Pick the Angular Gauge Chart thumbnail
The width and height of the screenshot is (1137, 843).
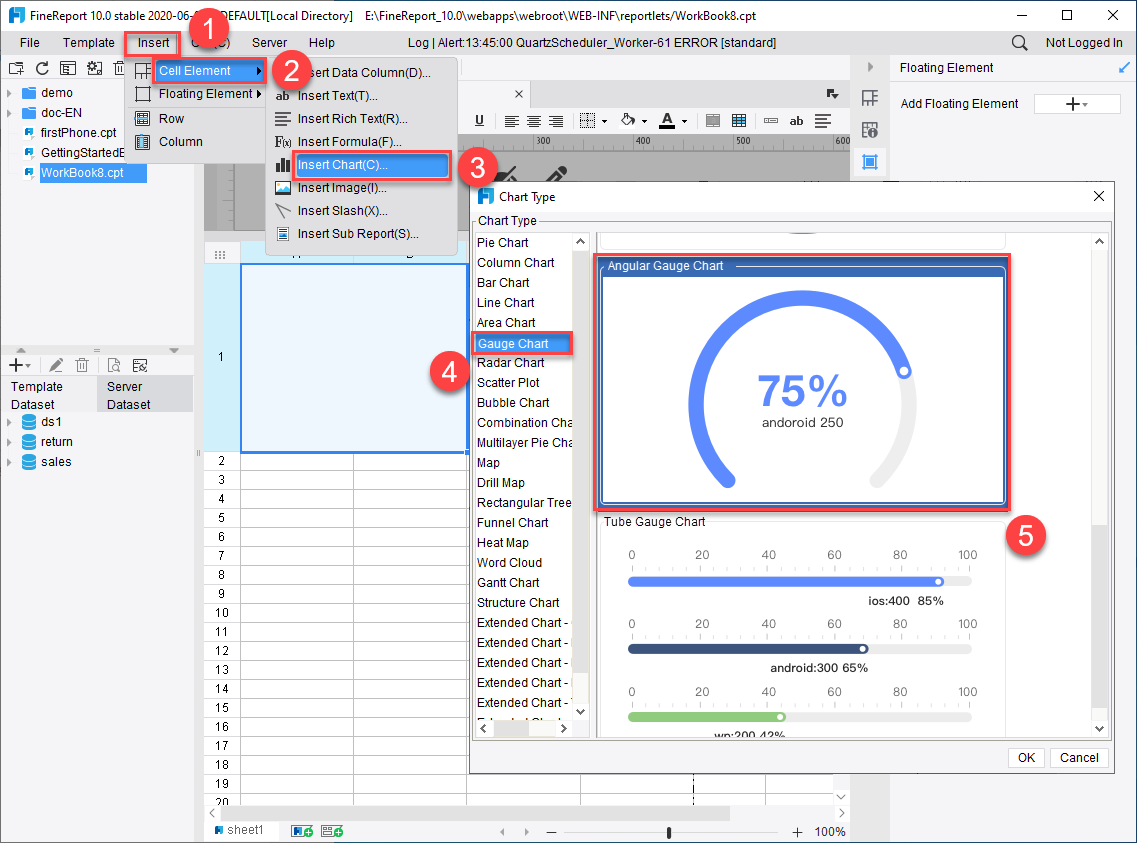802,383
